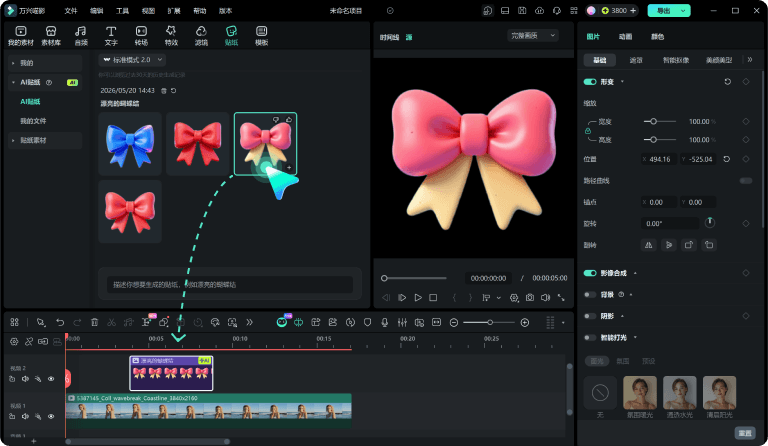This screenshot has height=446, width=768.
Task: Open the 我的素材 media panel
Action: [21, 36]
